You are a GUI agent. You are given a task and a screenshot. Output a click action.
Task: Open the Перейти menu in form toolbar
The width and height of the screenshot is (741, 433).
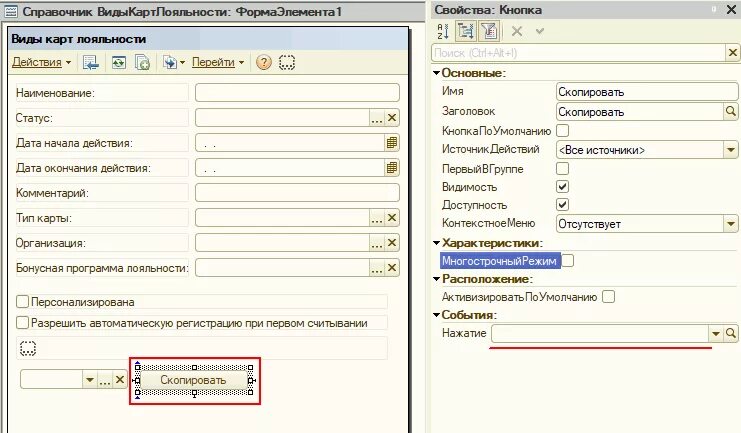point(217,62)
